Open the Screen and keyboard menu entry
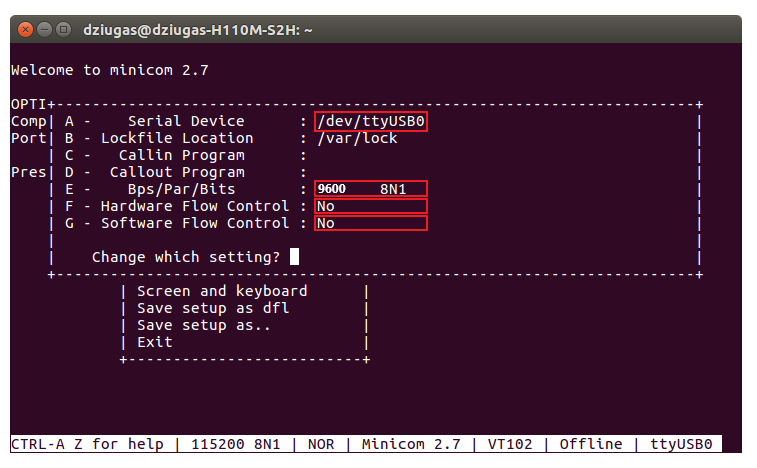Viewport: 757px width, 468px height. (x=222, y=291)
